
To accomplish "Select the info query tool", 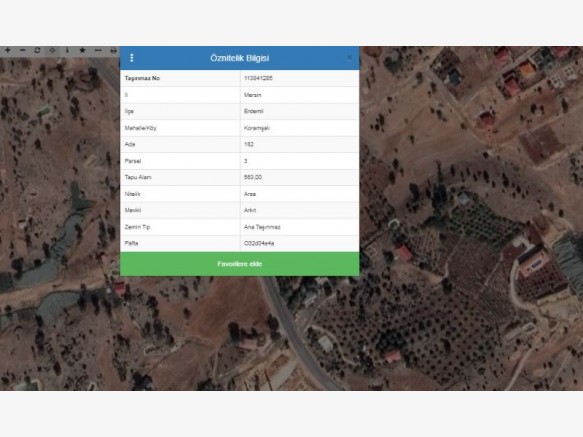I will tap(67, 50).
